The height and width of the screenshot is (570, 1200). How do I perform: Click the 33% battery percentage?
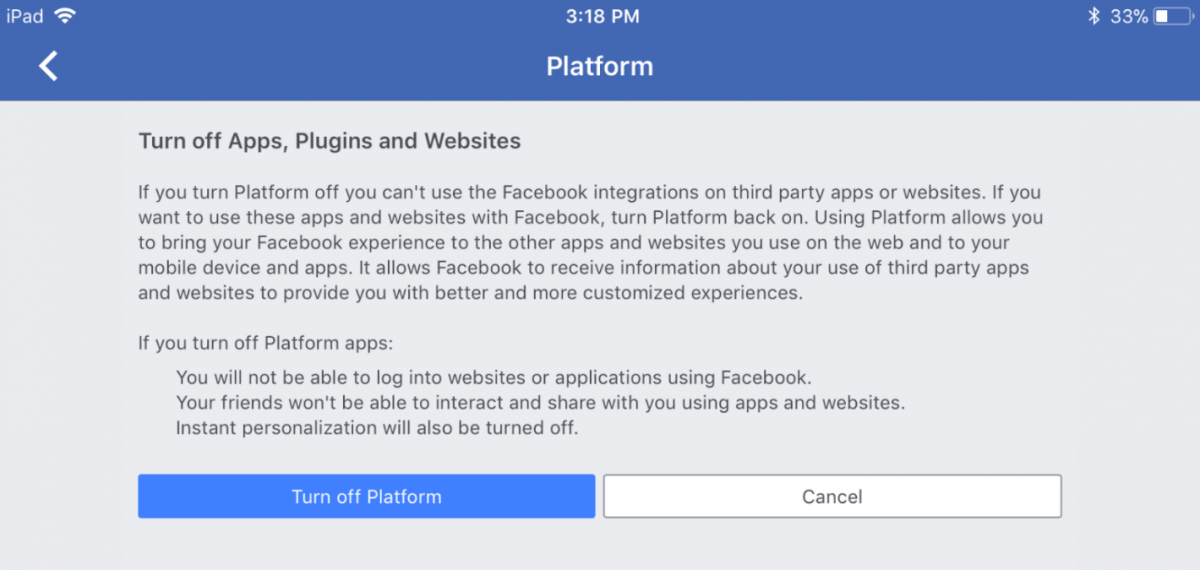[1129, 16]
